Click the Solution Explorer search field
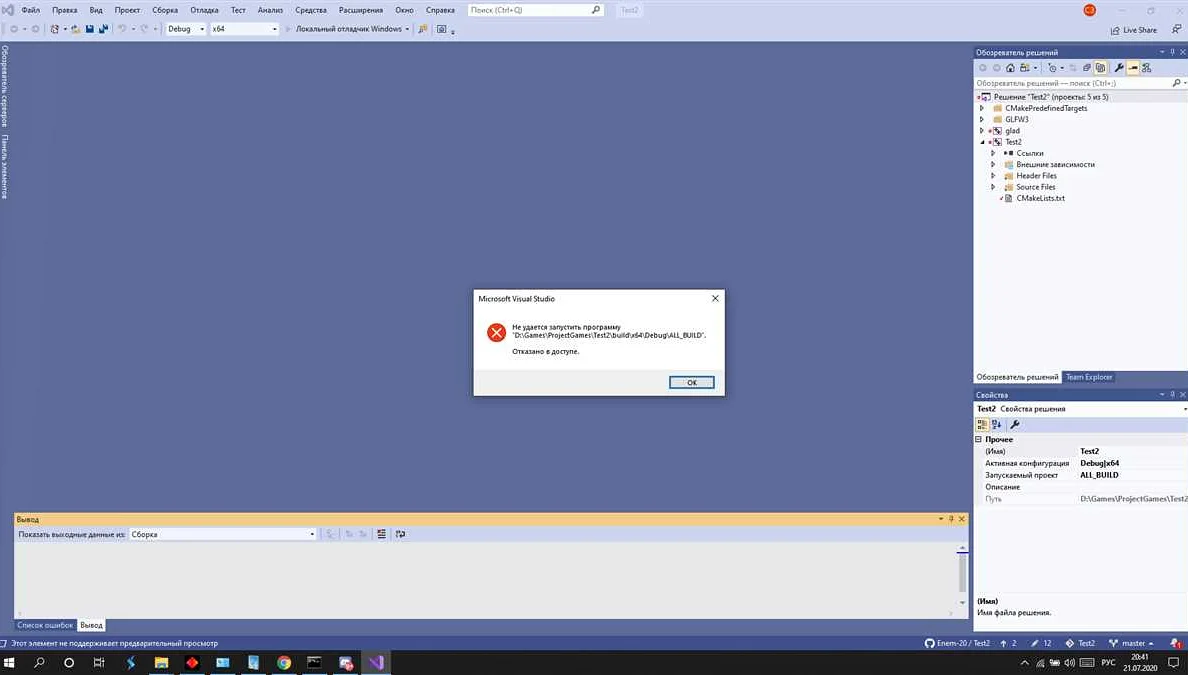The height and width of the screenshot is (675, 1188). click(1075, 83)
